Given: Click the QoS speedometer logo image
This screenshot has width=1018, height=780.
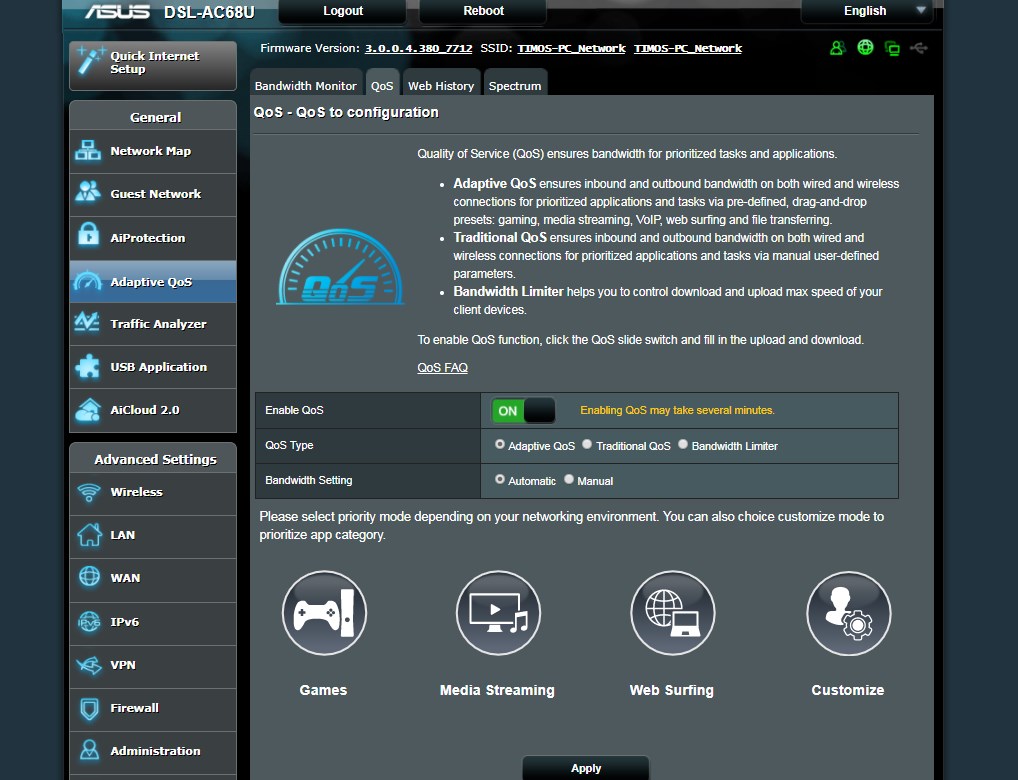Looking at the screenshot, I should 340,266.
